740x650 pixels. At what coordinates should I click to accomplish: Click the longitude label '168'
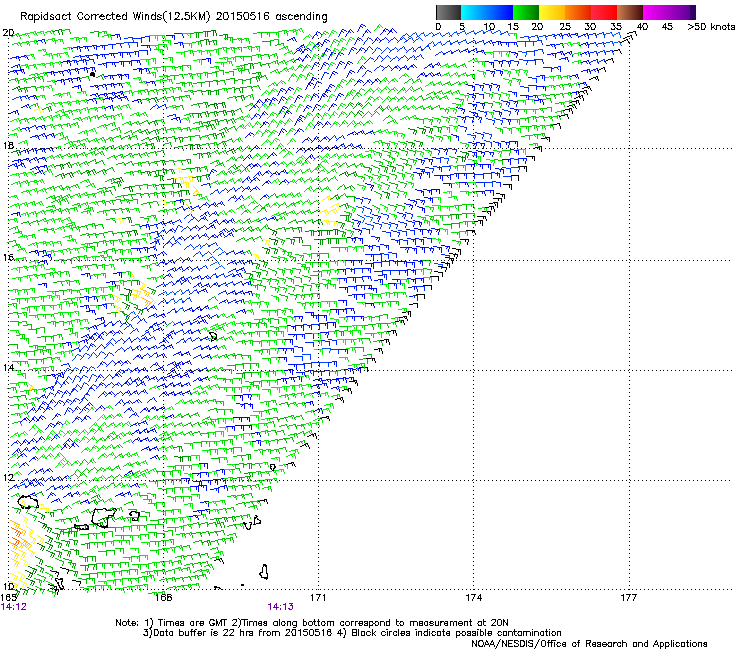tap(163, 598)
